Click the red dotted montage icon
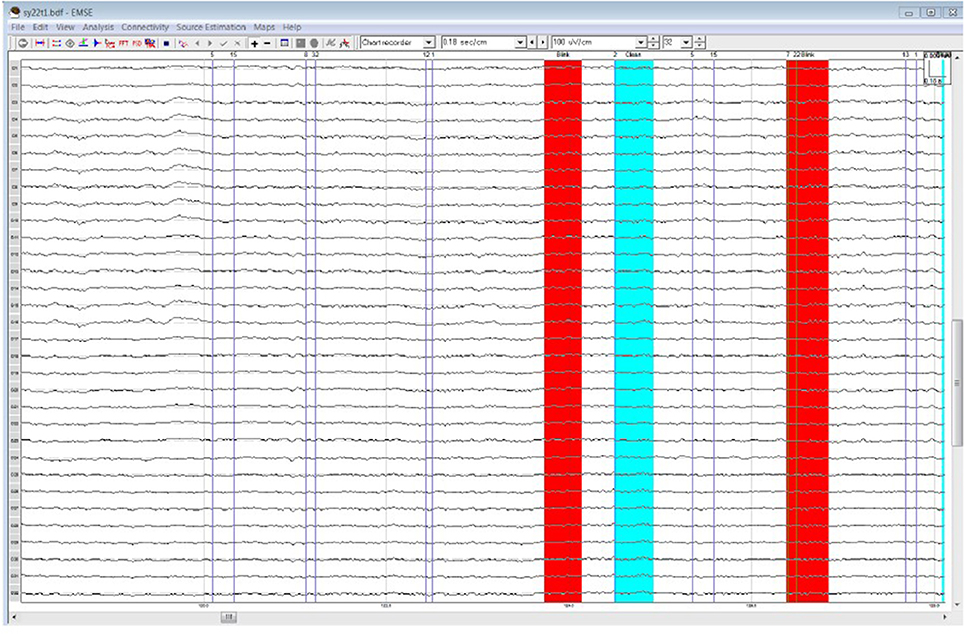This screenshot has width=964, height=634. (57, 43)
